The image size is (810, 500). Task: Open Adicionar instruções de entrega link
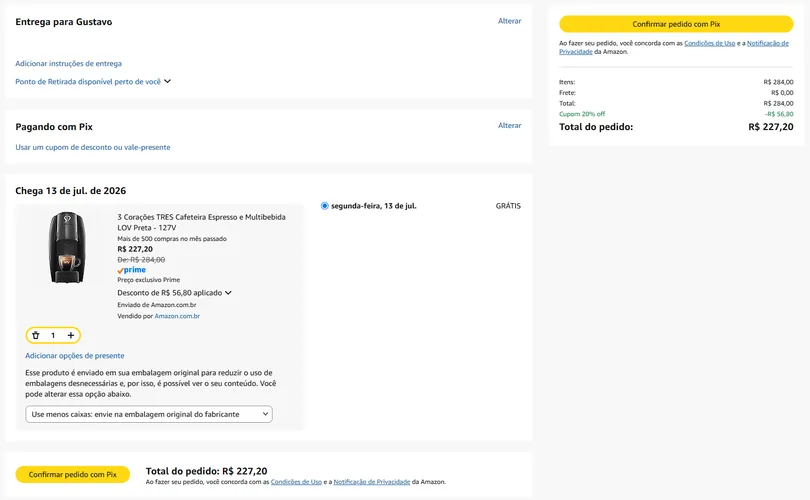click(68, 63)
